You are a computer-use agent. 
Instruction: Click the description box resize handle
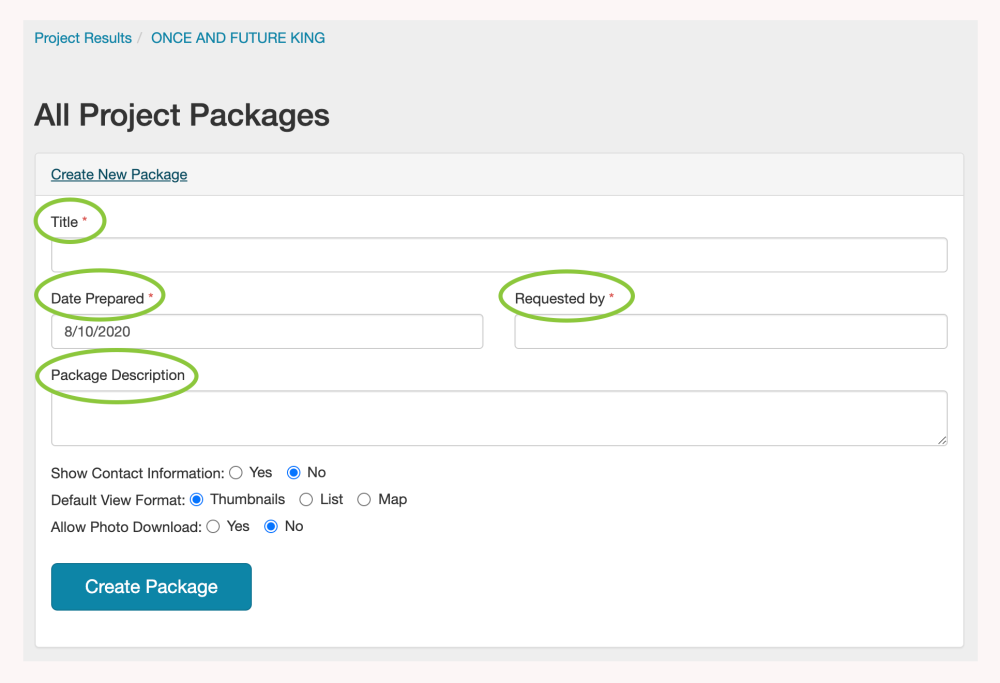pyautogui.click(x=941, y=439)
